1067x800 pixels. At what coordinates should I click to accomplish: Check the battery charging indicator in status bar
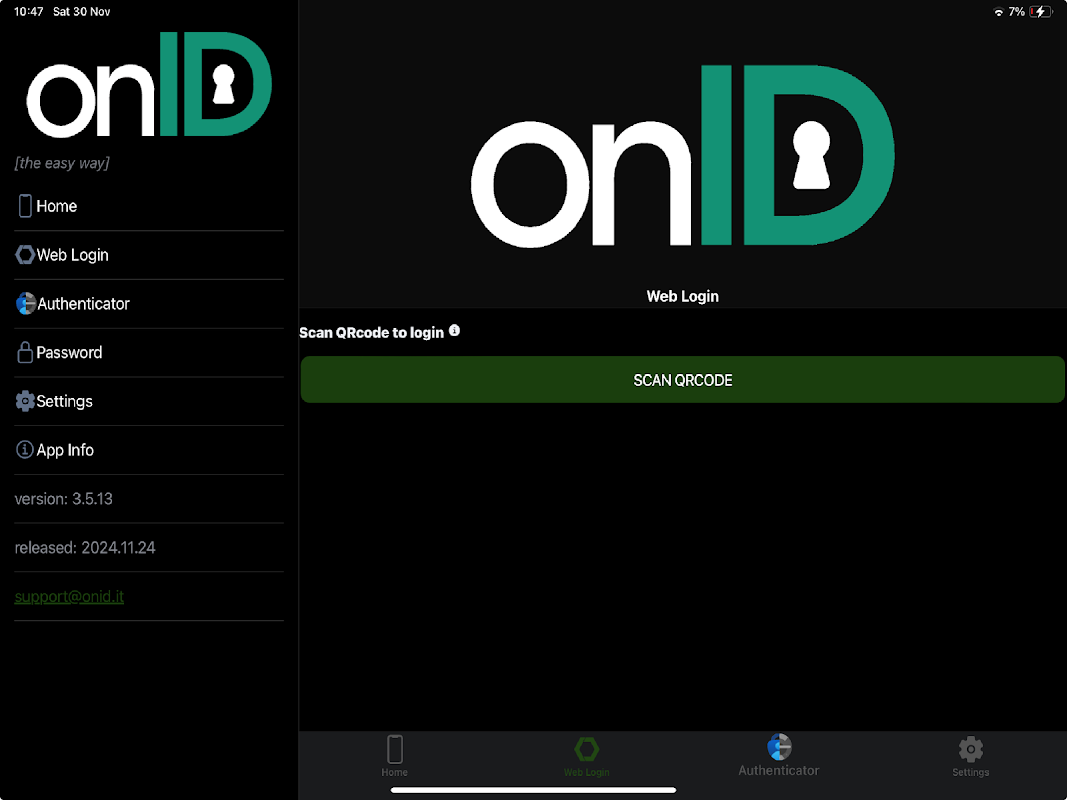1040,12
